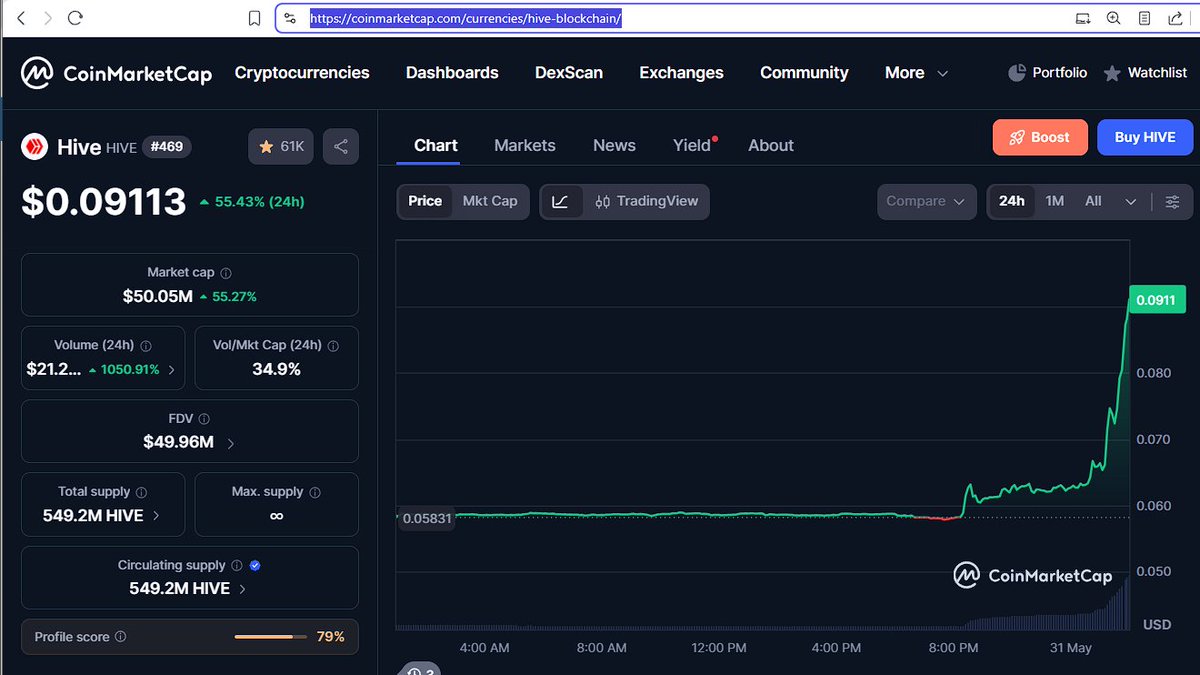Switch to the Yield tab
This screenshot has height=675, width=1200.
click(x=692, y=145)
